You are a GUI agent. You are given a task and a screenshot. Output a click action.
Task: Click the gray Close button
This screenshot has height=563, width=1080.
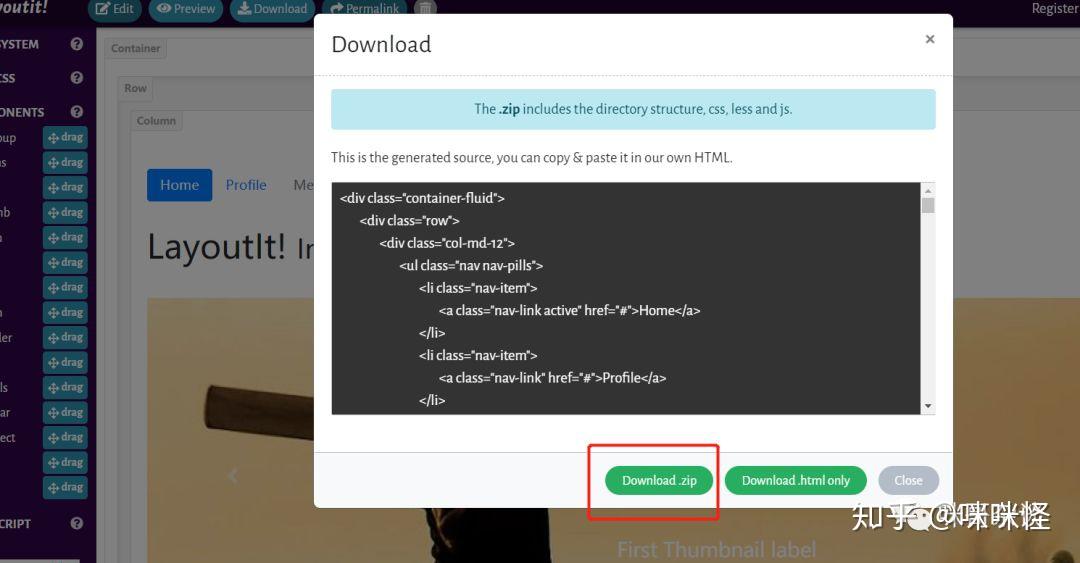908,480
